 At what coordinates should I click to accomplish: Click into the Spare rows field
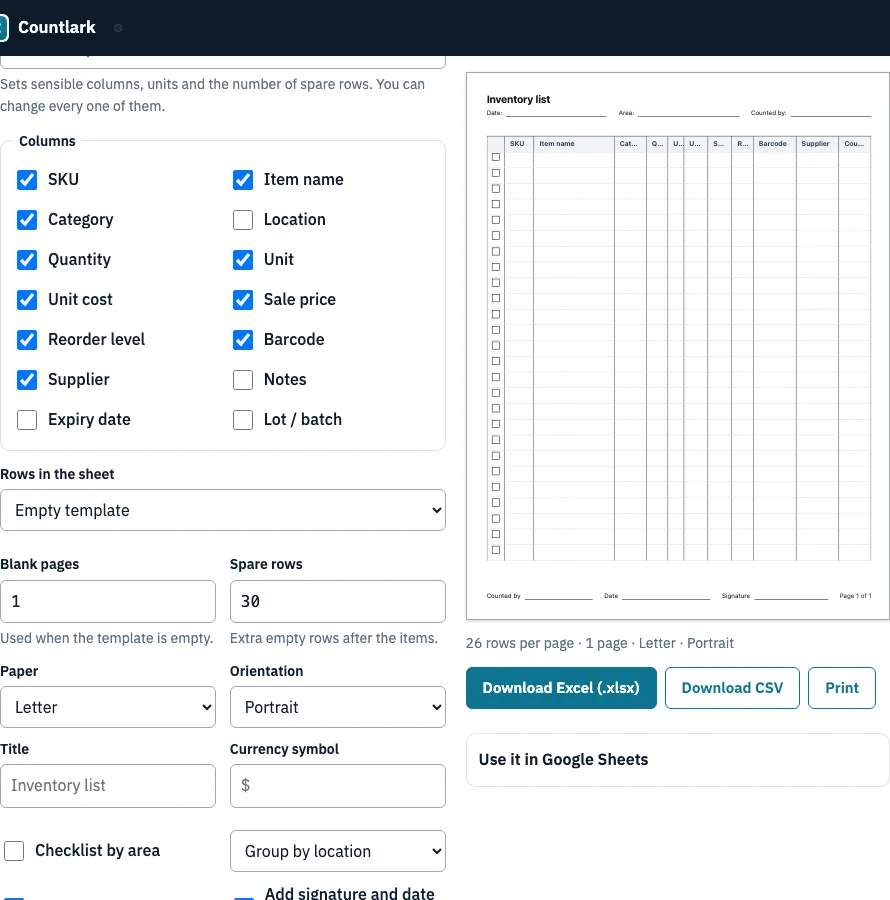click(x=337, y=602)
